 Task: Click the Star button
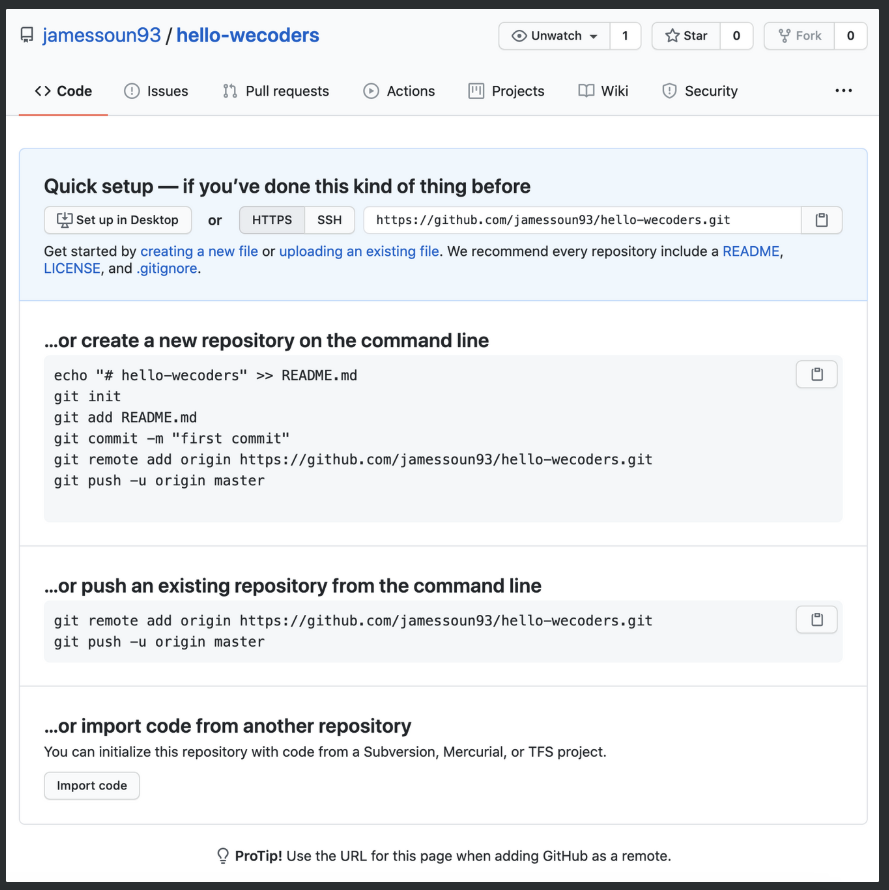point(686,36)
